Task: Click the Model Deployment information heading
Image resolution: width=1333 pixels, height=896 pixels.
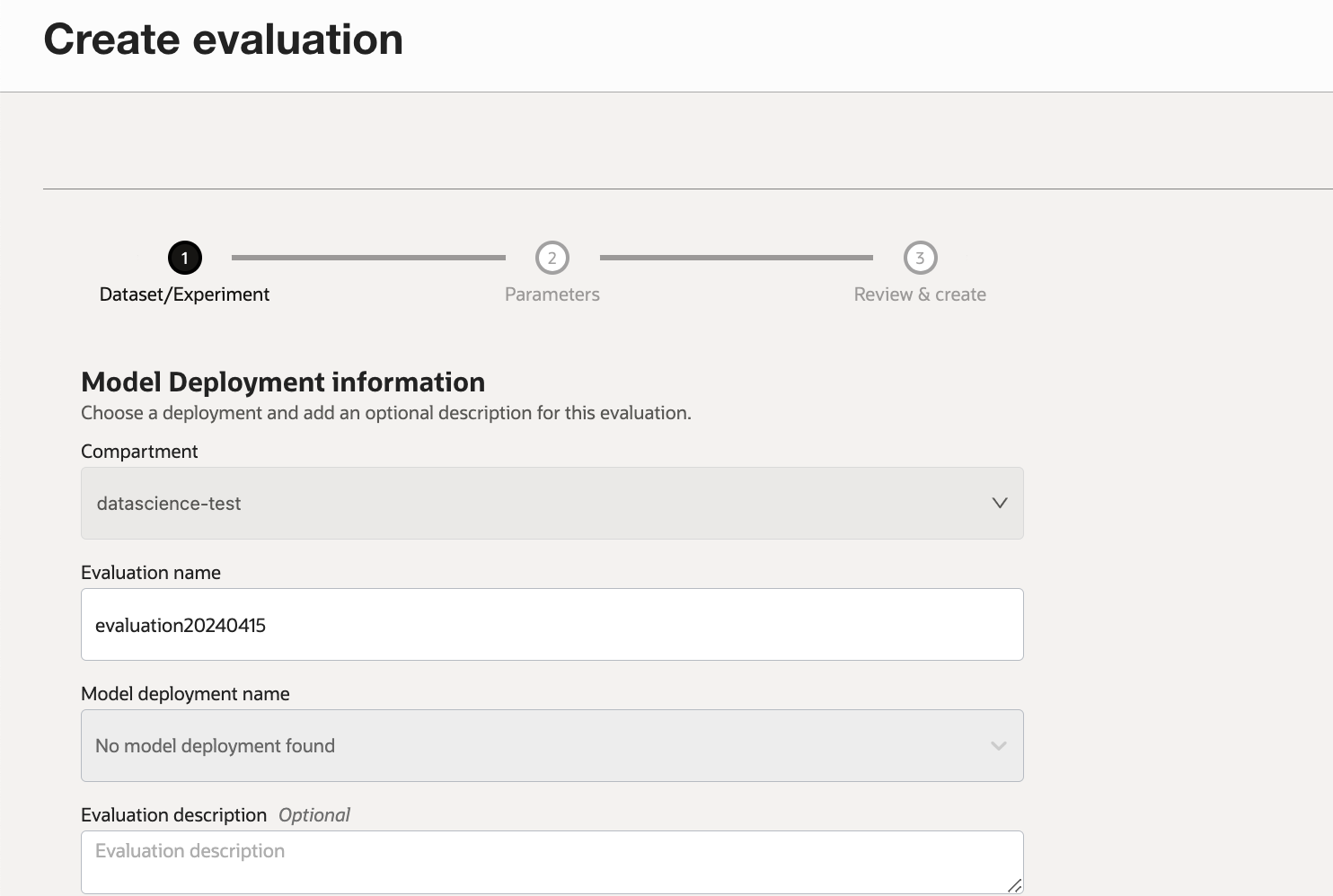Action: click(x=283, y=382)
